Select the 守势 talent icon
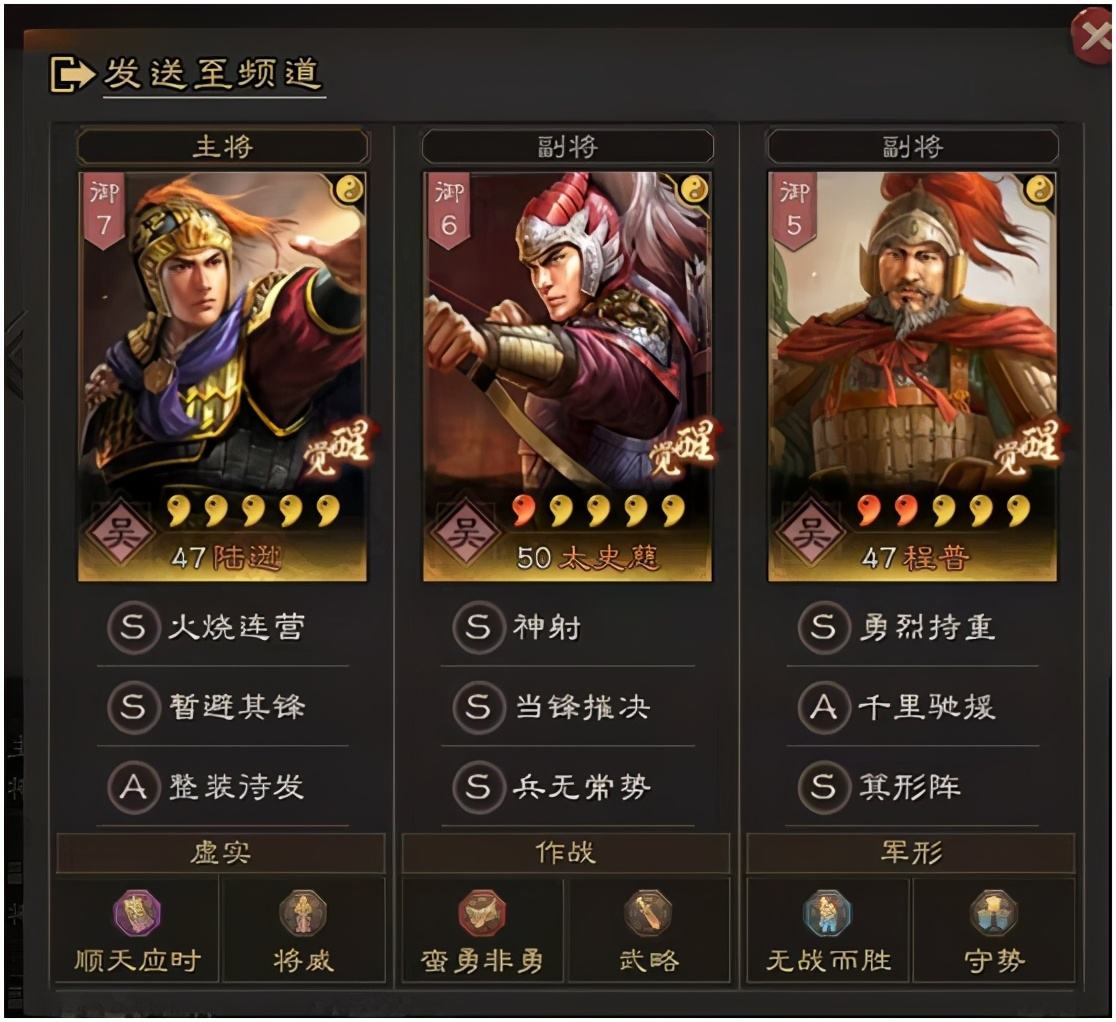Screen dimensions: 1116x1022 994,913
